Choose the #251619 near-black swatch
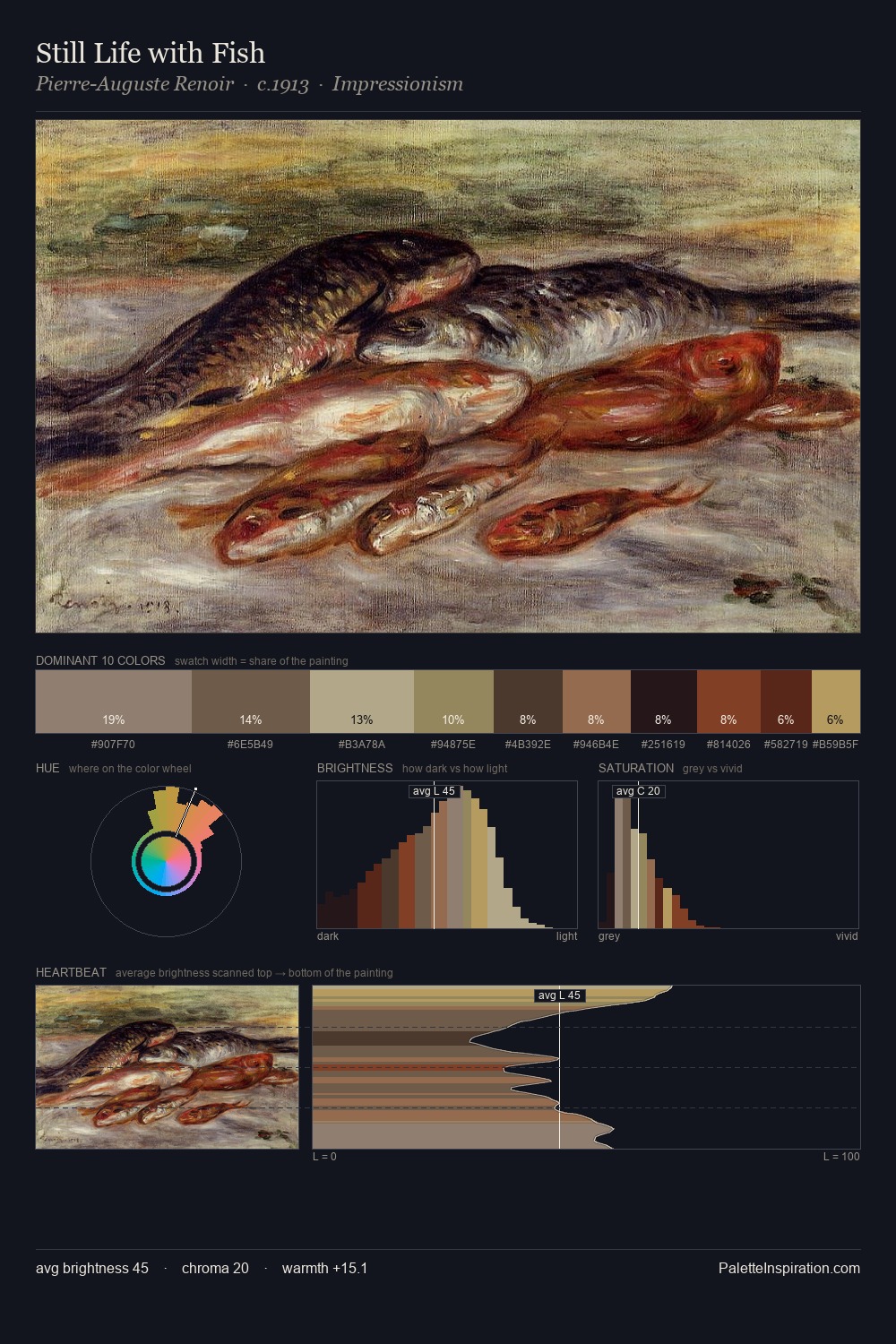The width and height of the screenshot is (896, 1344). [664, 702]
